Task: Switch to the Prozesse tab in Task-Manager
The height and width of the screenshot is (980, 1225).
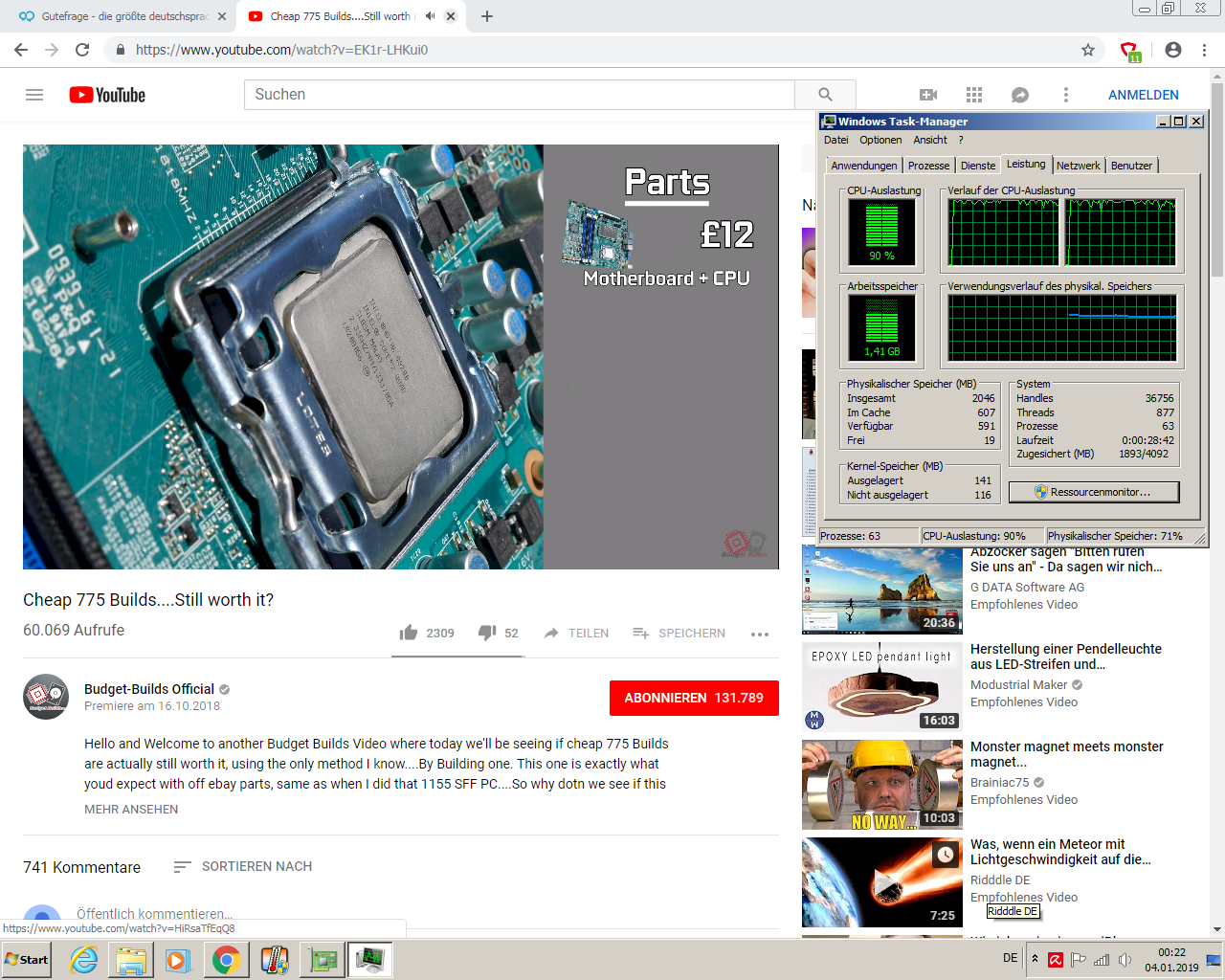Action: pos(927,165)
